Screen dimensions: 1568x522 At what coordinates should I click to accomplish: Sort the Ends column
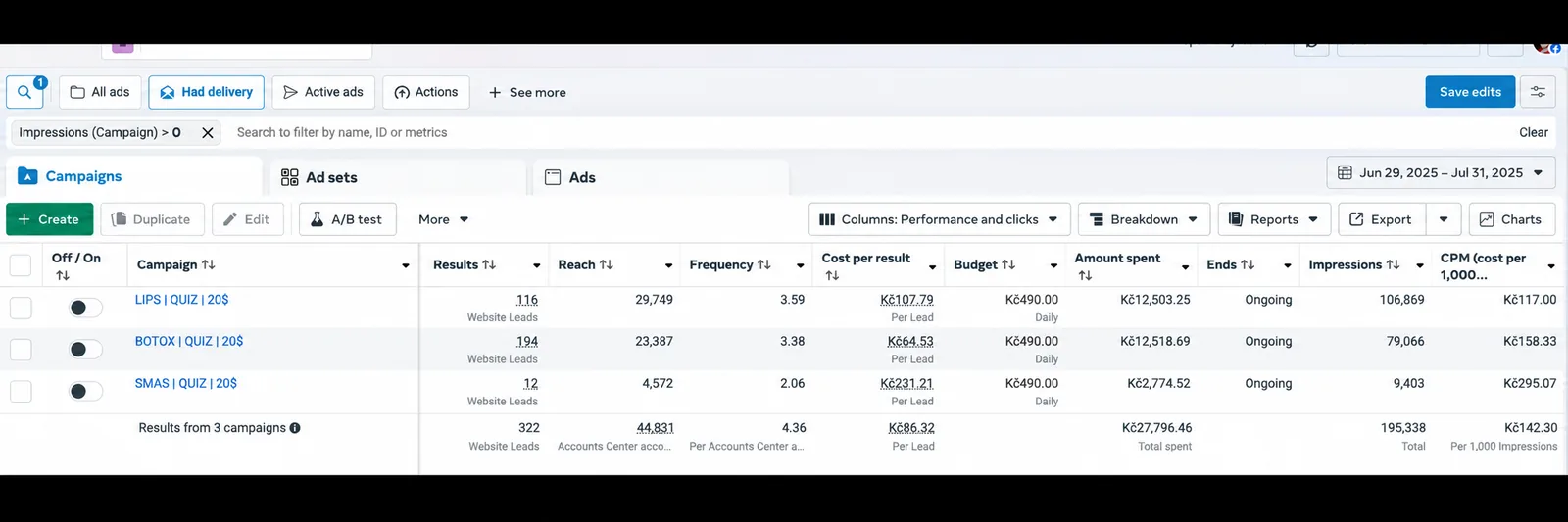pos(1248,264)
